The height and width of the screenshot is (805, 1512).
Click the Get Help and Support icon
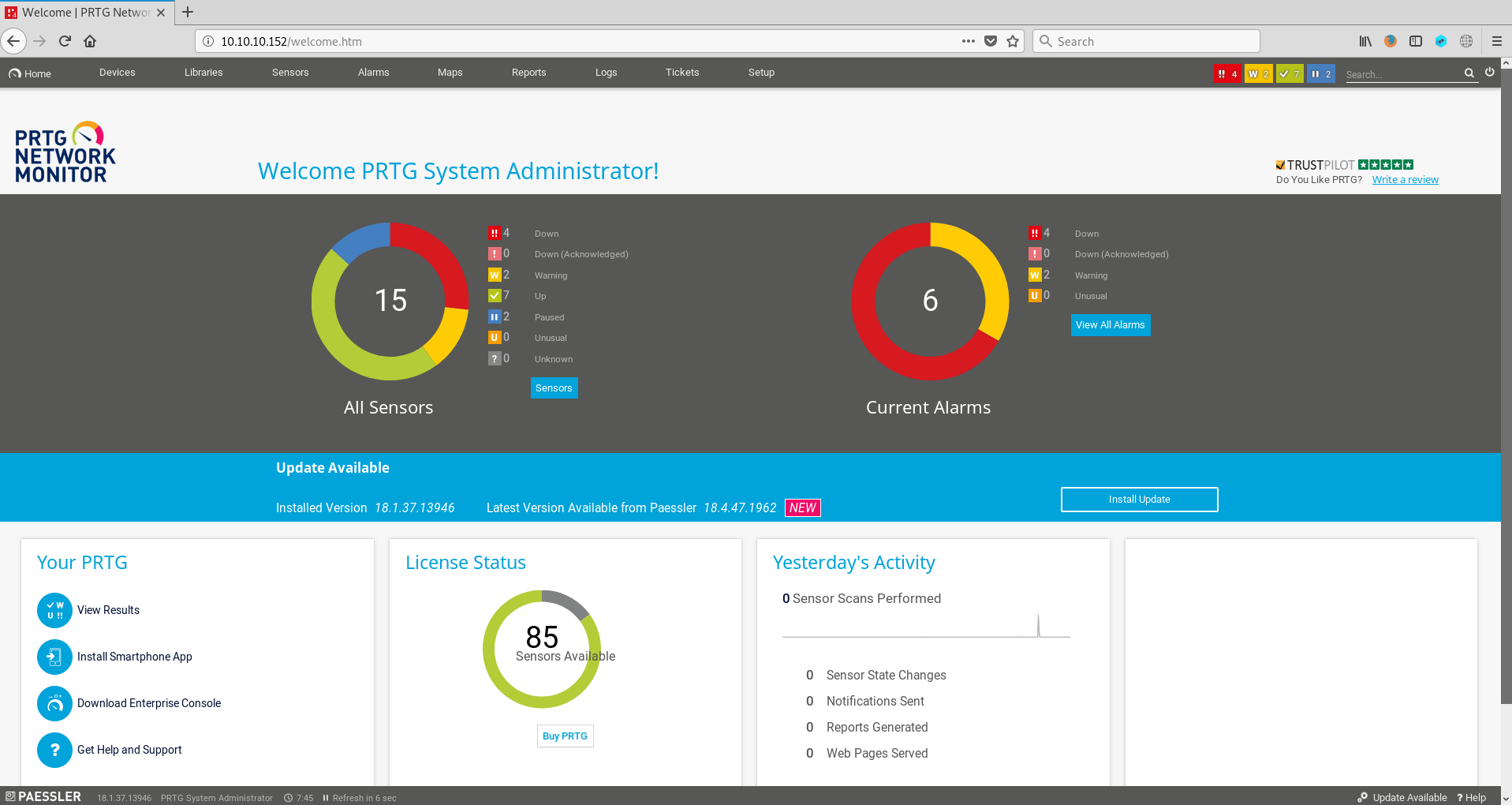54,751
